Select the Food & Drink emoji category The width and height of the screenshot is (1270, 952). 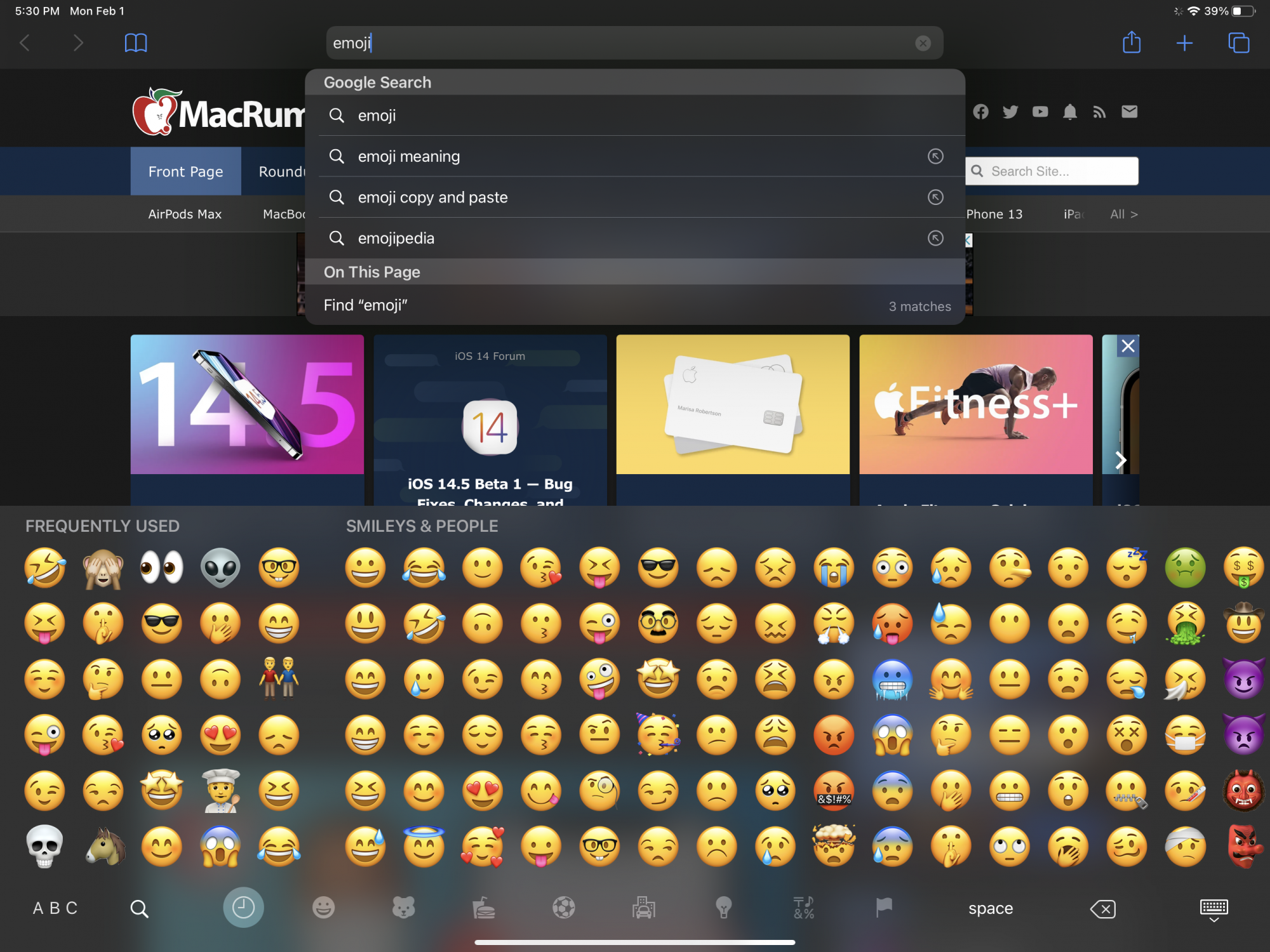pyautogui.click(x=484, y=908)
